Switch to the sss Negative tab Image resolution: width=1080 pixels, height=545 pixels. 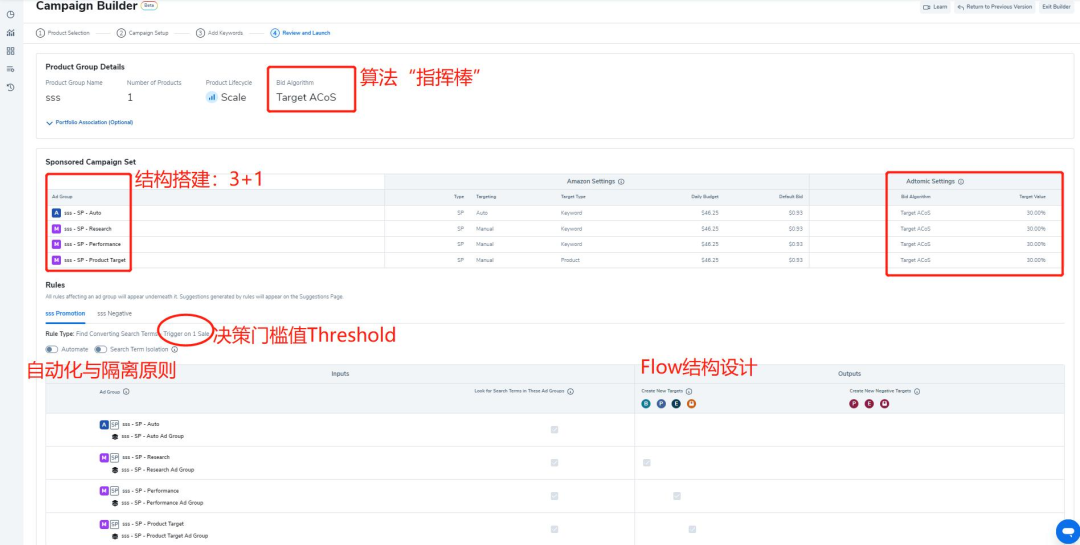[x=114, y=313]
